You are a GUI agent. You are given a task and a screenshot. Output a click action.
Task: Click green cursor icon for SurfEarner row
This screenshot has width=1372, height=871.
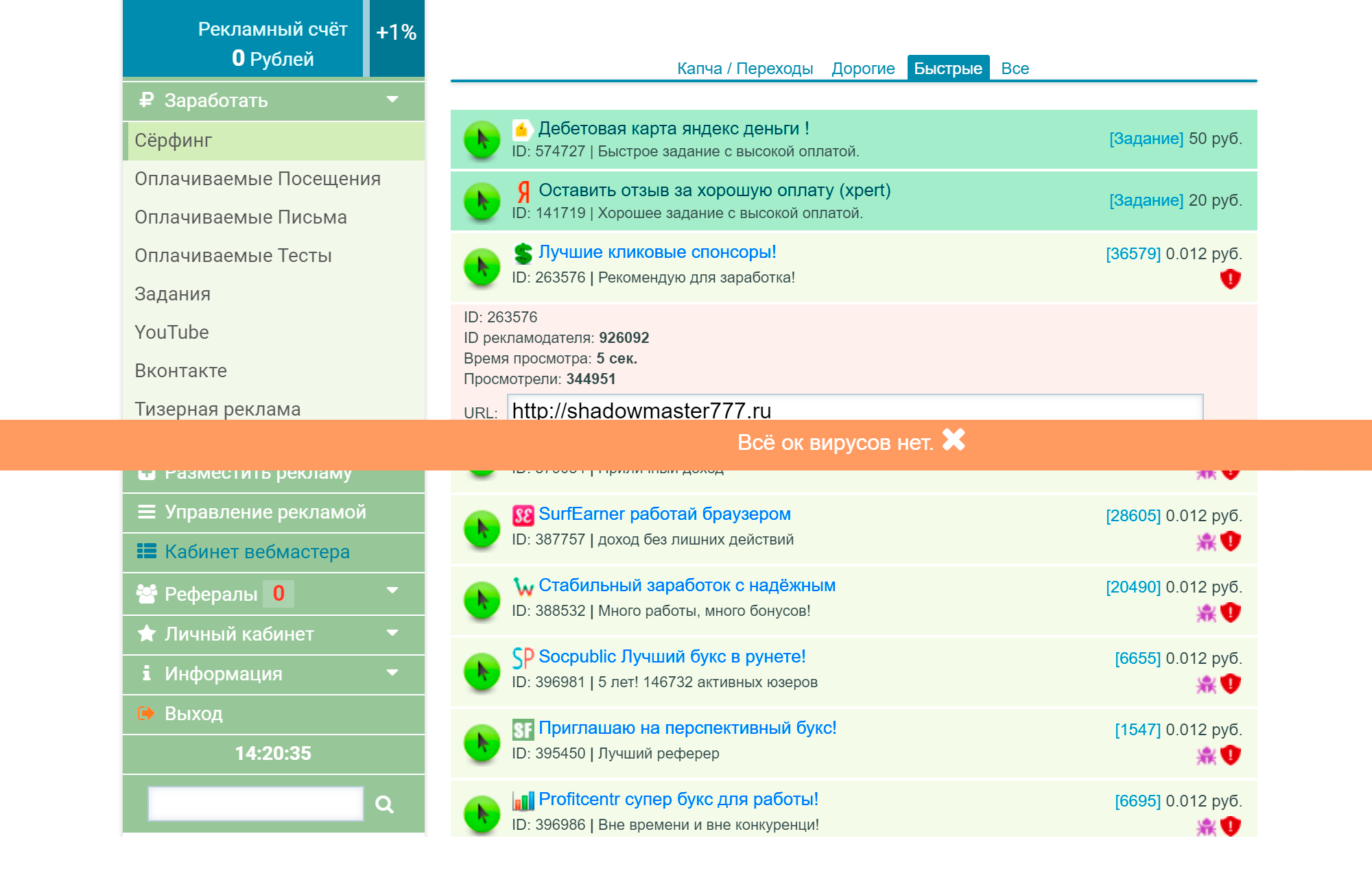point(482,529)
